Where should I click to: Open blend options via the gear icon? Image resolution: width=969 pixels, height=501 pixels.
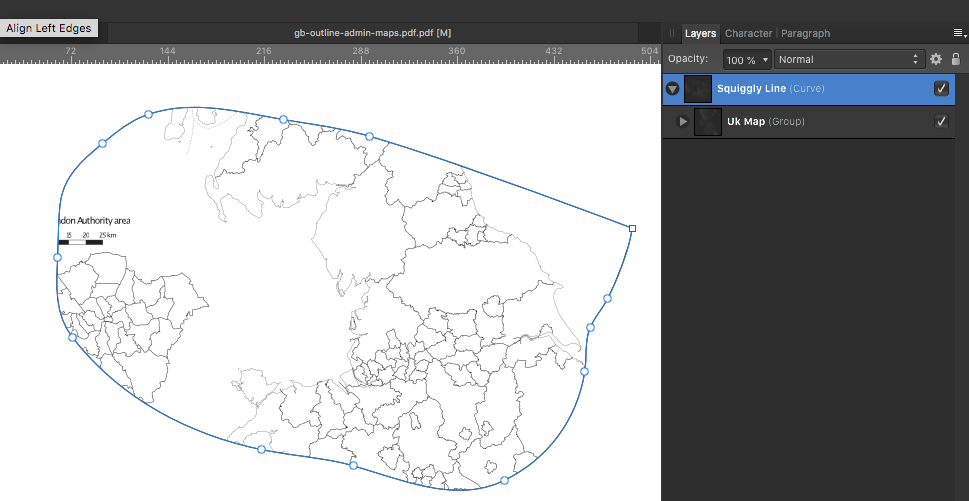point(936,59)
